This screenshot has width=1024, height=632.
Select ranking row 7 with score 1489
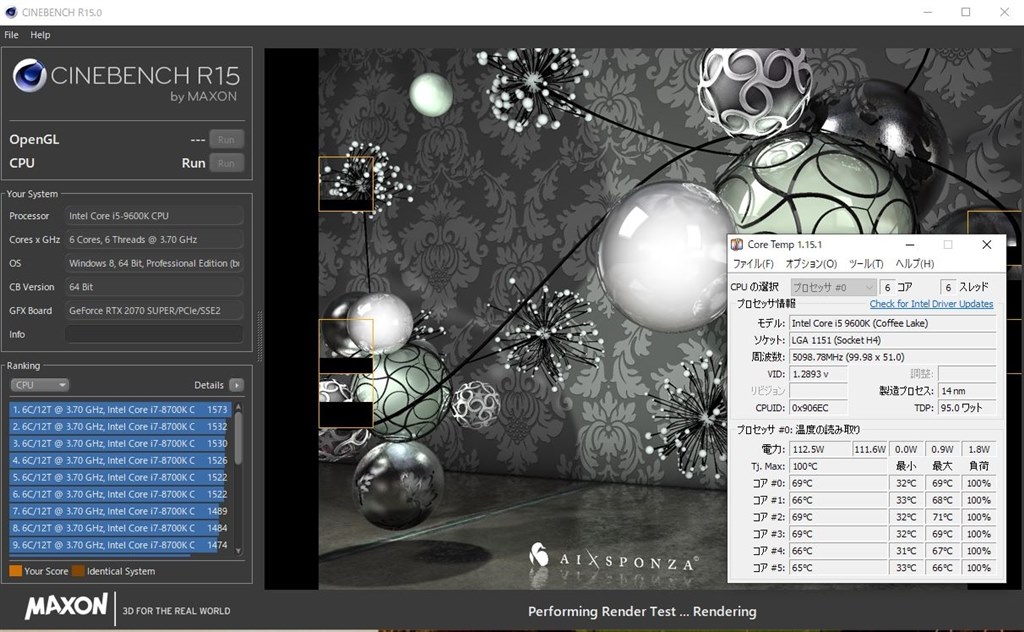[120, 511]
